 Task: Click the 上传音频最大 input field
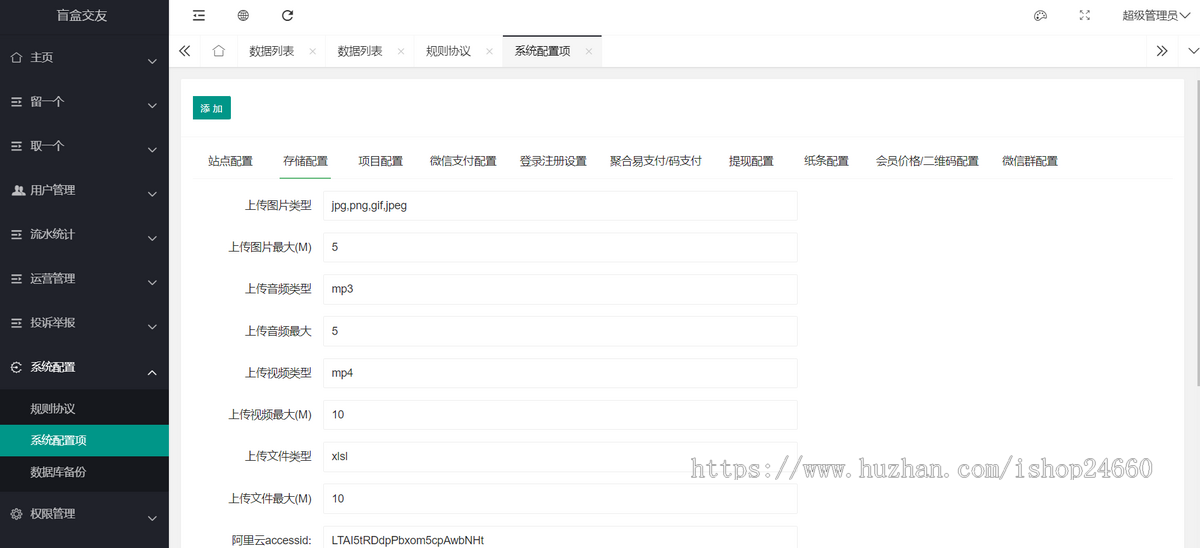click(x=560, y=331)
